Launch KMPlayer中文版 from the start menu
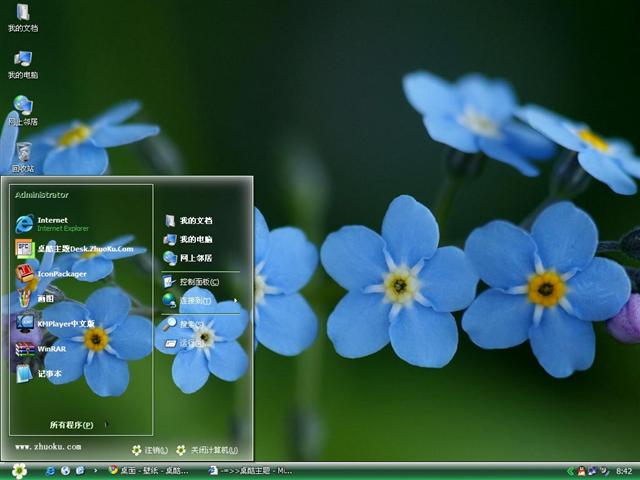Screen dimensions: 640x480 point(55,324)
